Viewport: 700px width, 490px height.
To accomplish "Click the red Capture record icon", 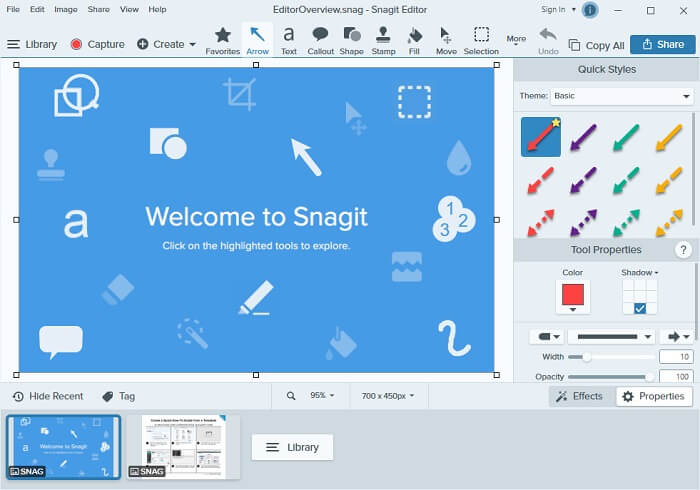I will point(76,44).
